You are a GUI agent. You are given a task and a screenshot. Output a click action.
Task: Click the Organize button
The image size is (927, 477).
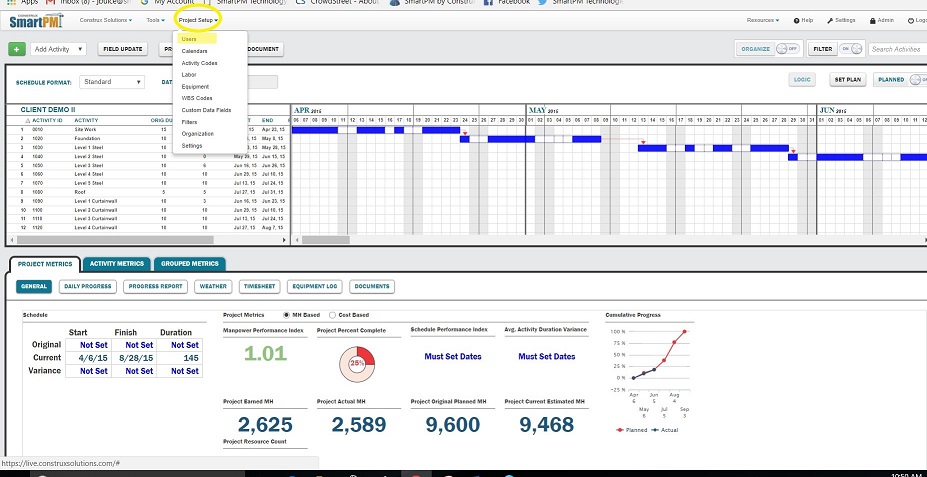(x=756, y=49)
